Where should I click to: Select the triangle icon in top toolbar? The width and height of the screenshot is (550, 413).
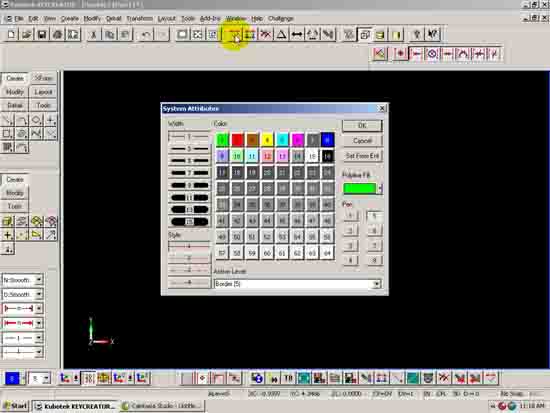click(x=281, y=34)
